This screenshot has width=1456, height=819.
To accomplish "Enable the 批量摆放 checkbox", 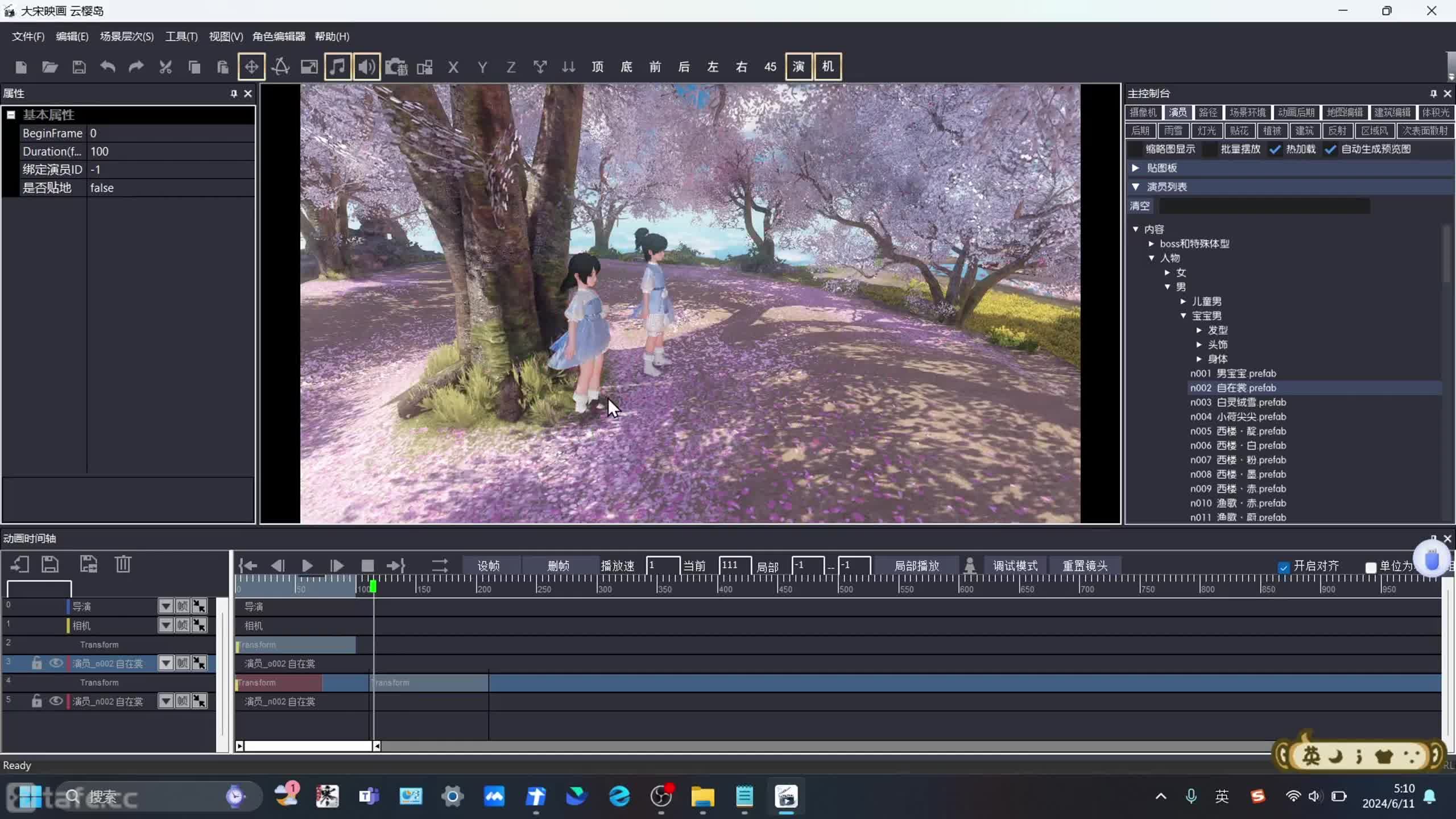I will point(1211,150).
